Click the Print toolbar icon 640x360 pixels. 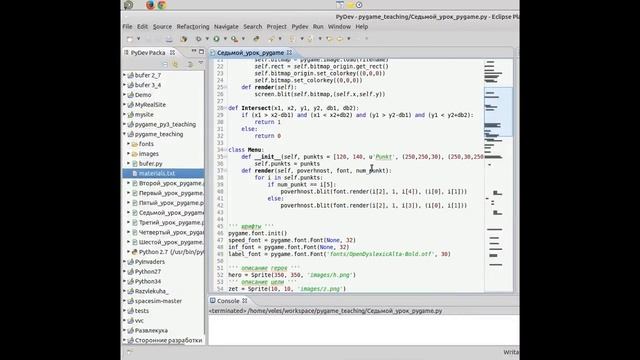pos(169,39)
